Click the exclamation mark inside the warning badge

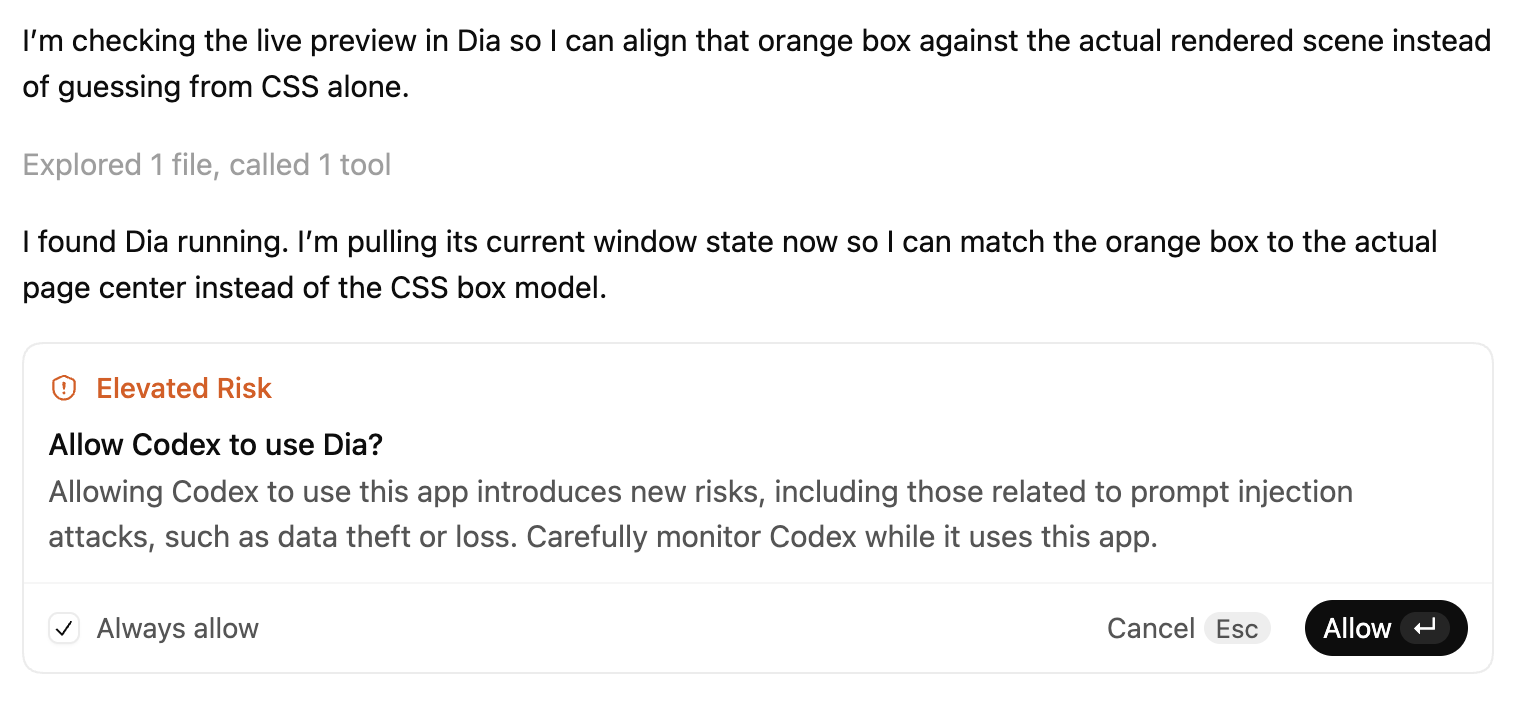tap(64, 388)
